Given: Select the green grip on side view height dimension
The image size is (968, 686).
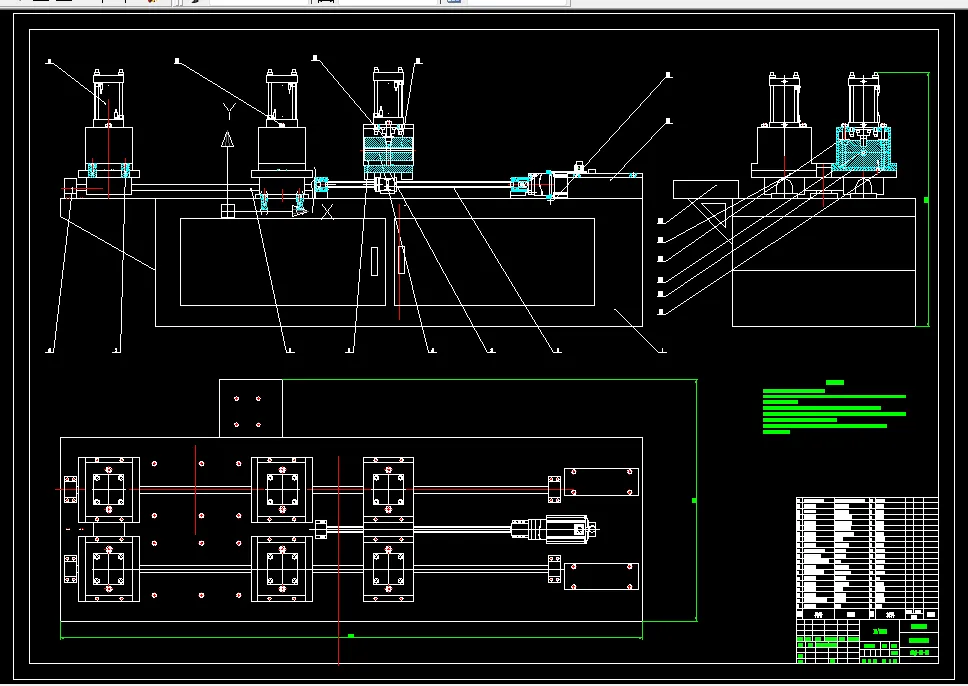Looking at the screenshot, I should pyautogui.click(x=926, y=200).
